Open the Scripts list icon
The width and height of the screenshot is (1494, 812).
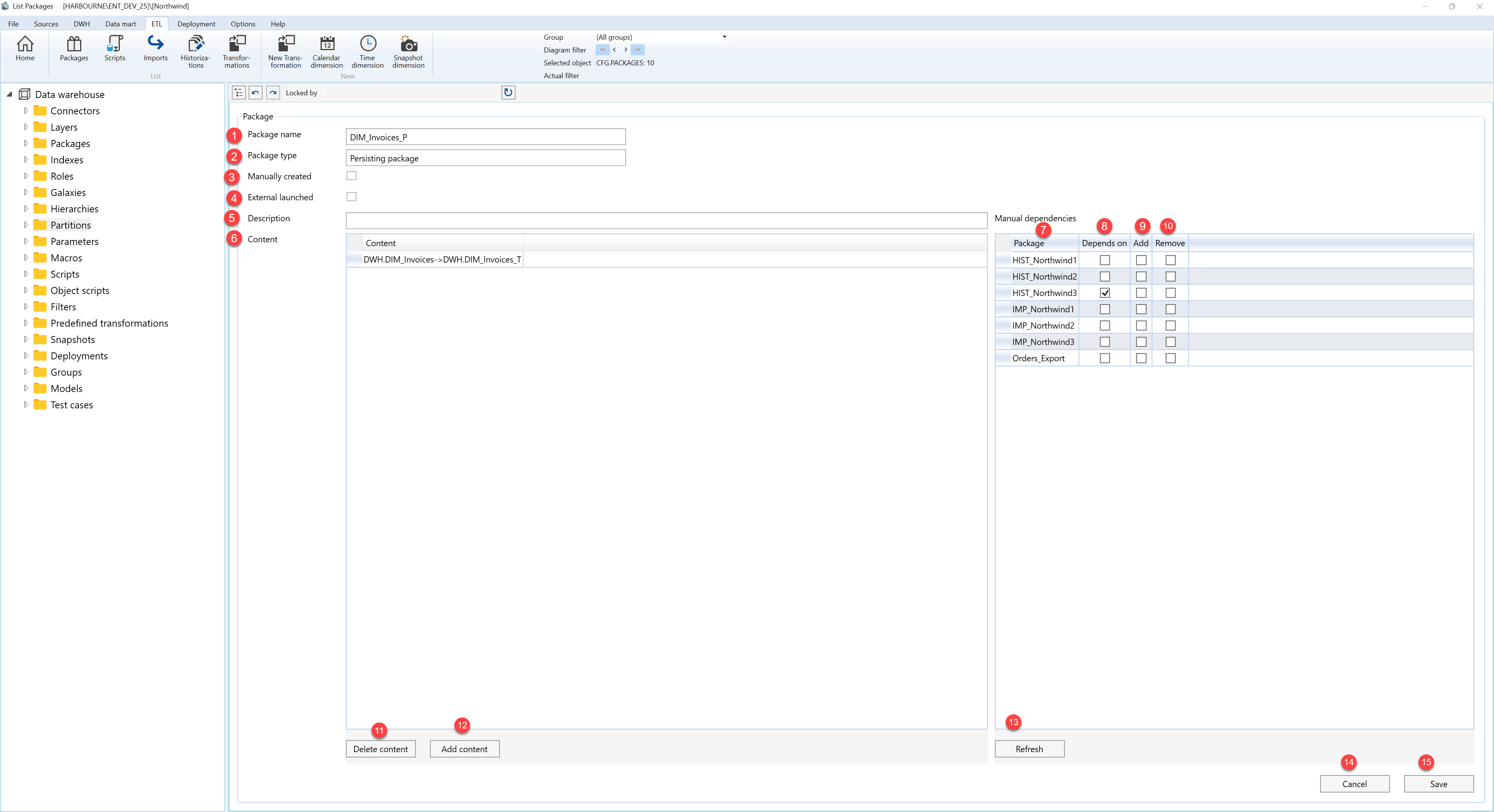(x=114, y=49)
